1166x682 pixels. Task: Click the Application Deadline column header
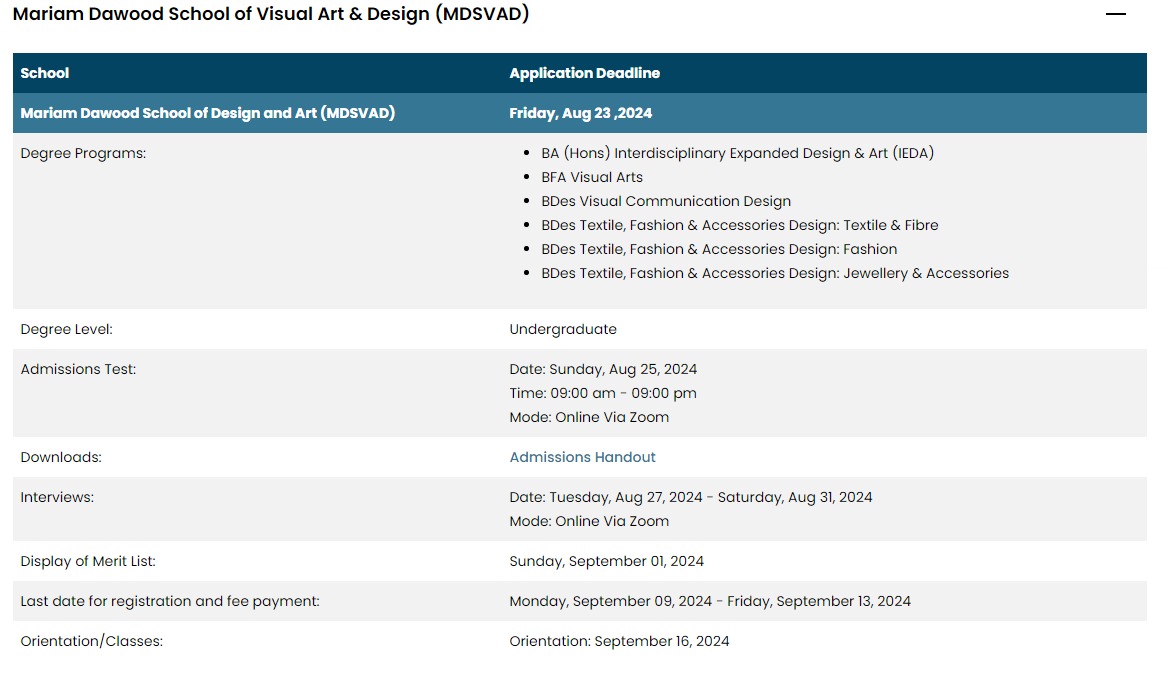584,73
